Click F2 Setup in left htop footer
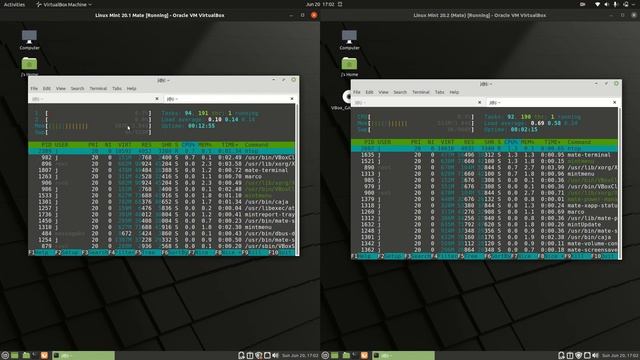 (68, 253)
